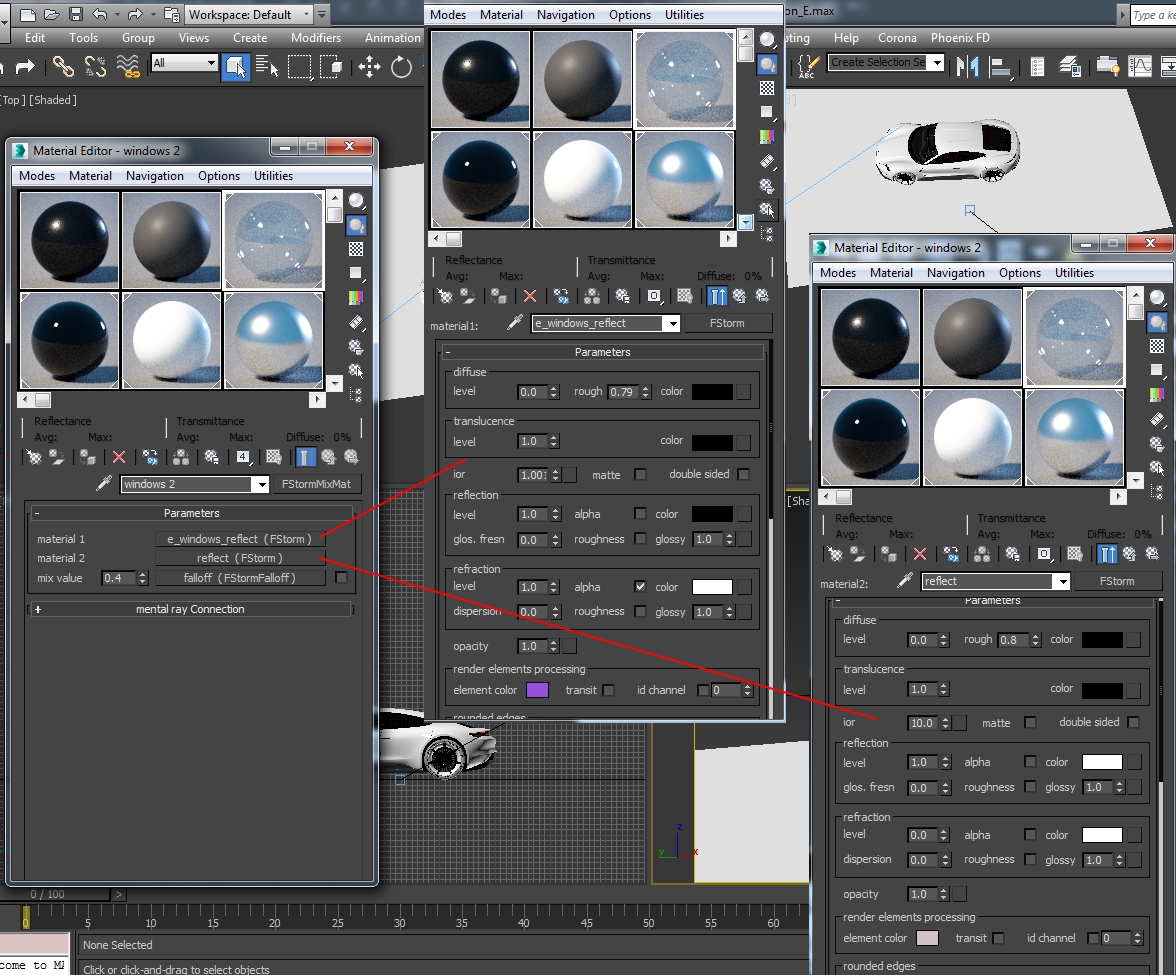Activate the Select Object tool

235,67
